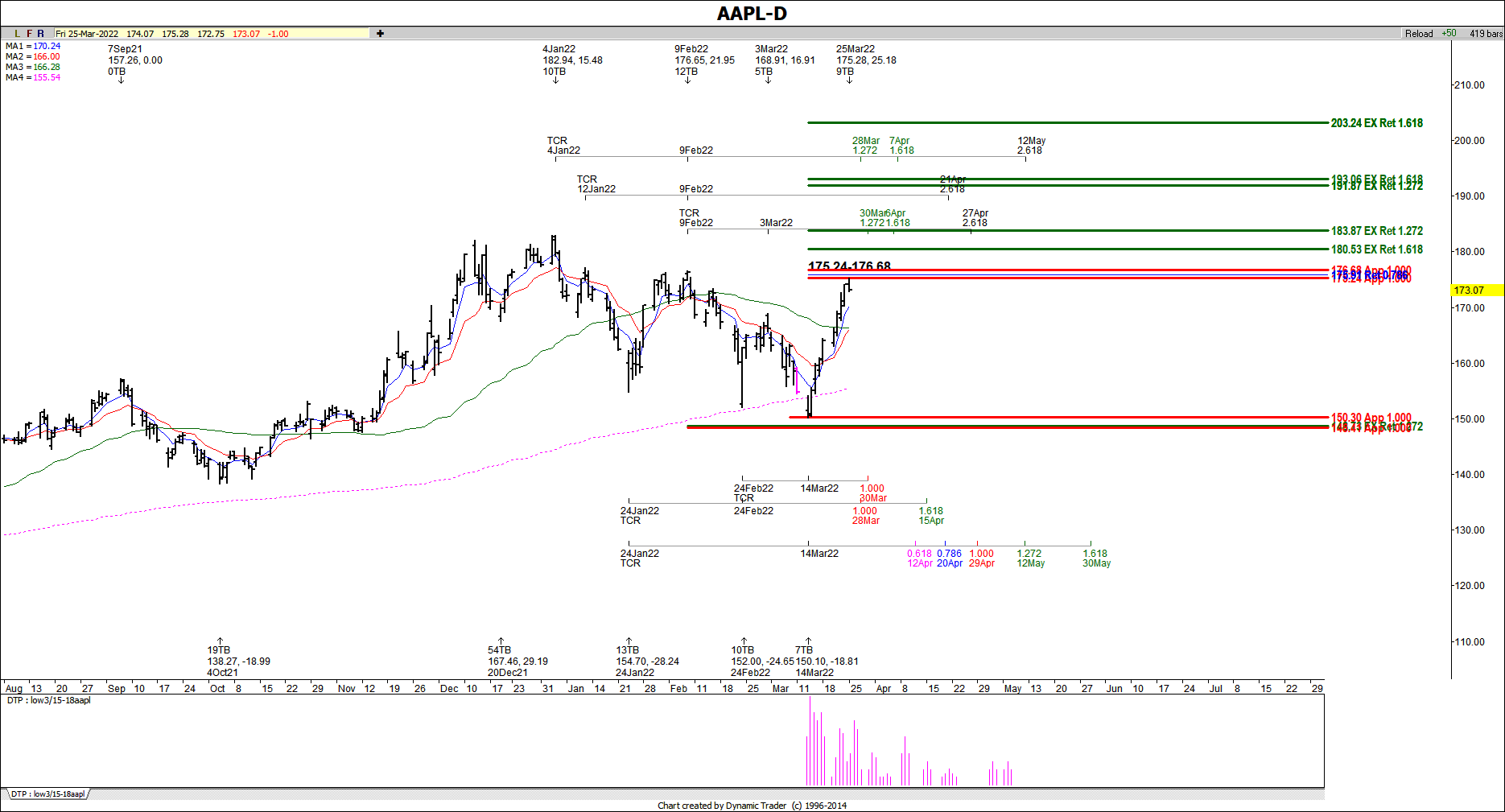Click the 1.000 29Apr red time projection
This screenshot has width=1505, height=812.
tap(982, 559)
